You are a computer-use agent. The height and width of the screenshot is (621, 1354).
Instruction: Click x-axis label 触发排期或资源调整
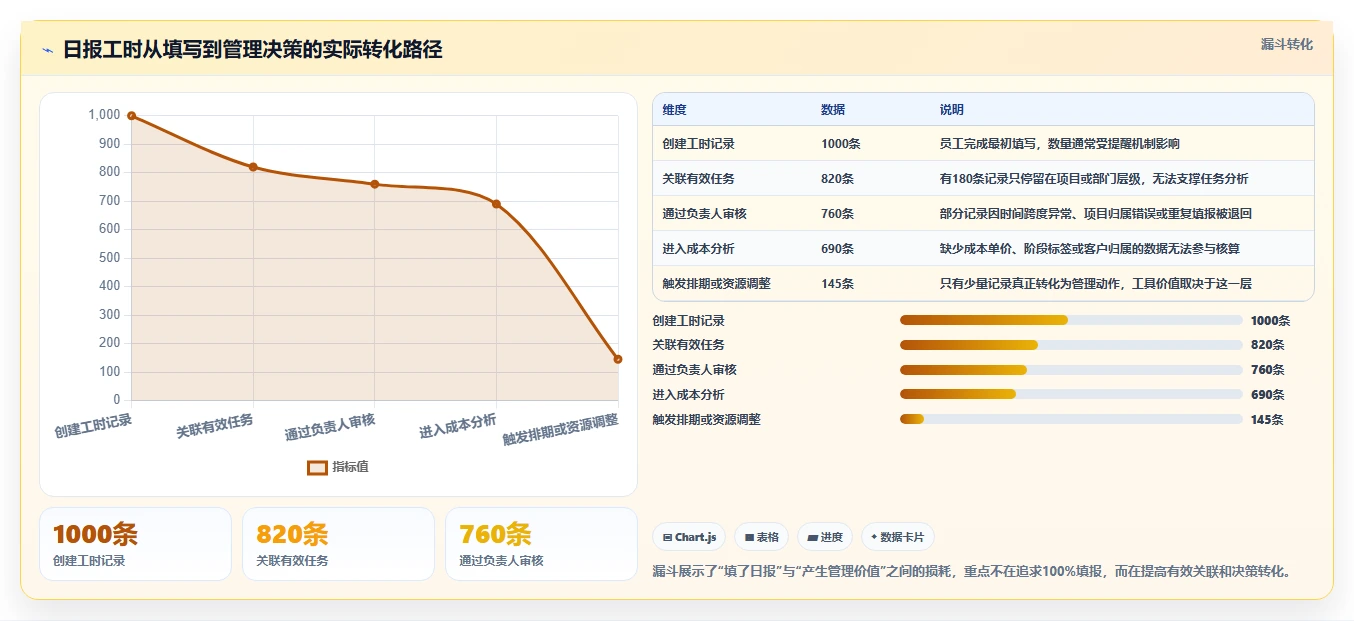pos(560,430)
